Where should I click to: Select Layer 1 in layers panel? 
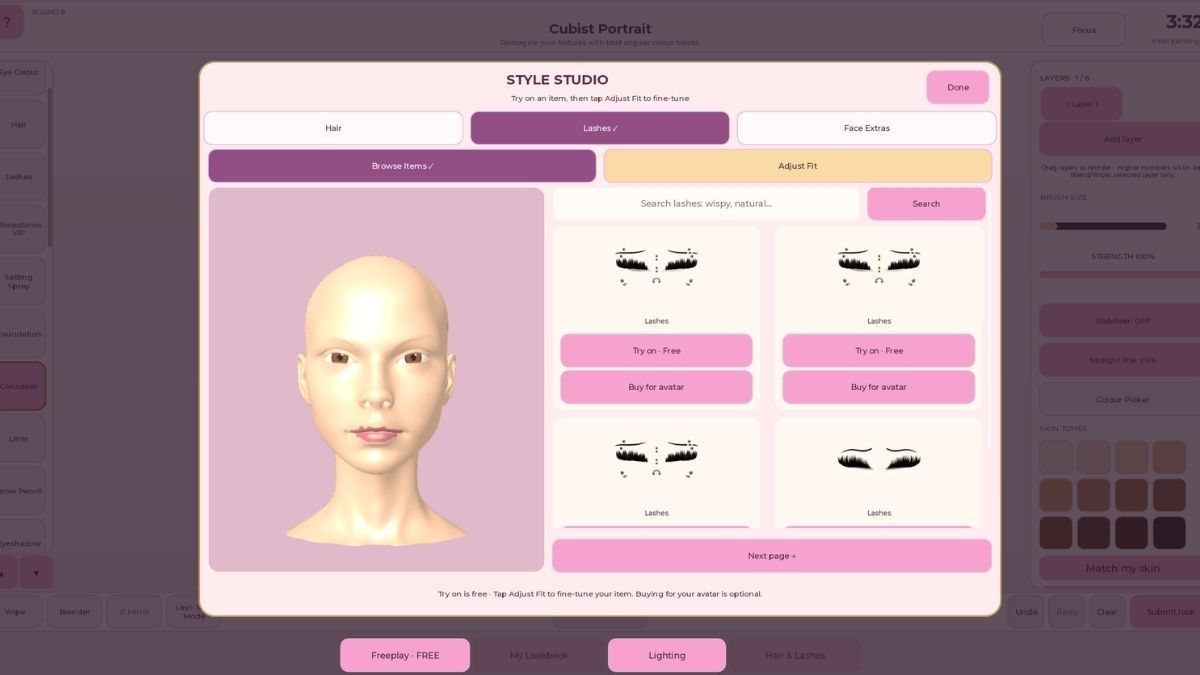(x=1081, y=104)
